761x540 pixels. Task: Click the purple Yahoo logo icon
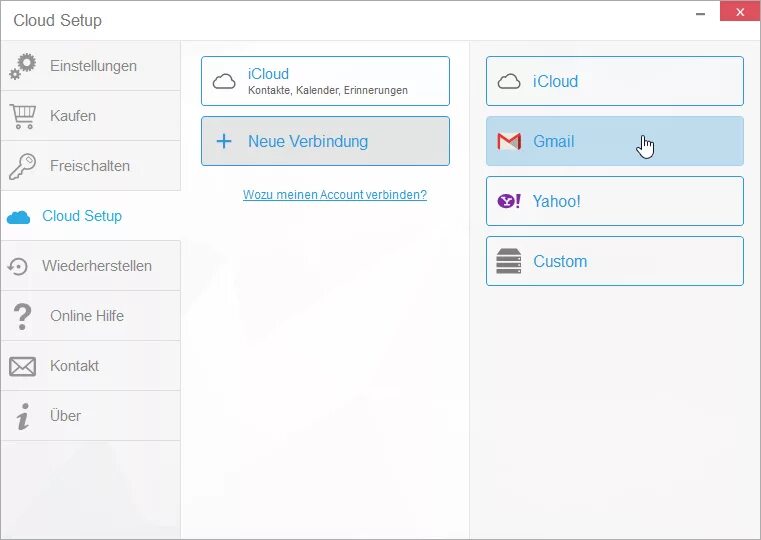(509, 201)
